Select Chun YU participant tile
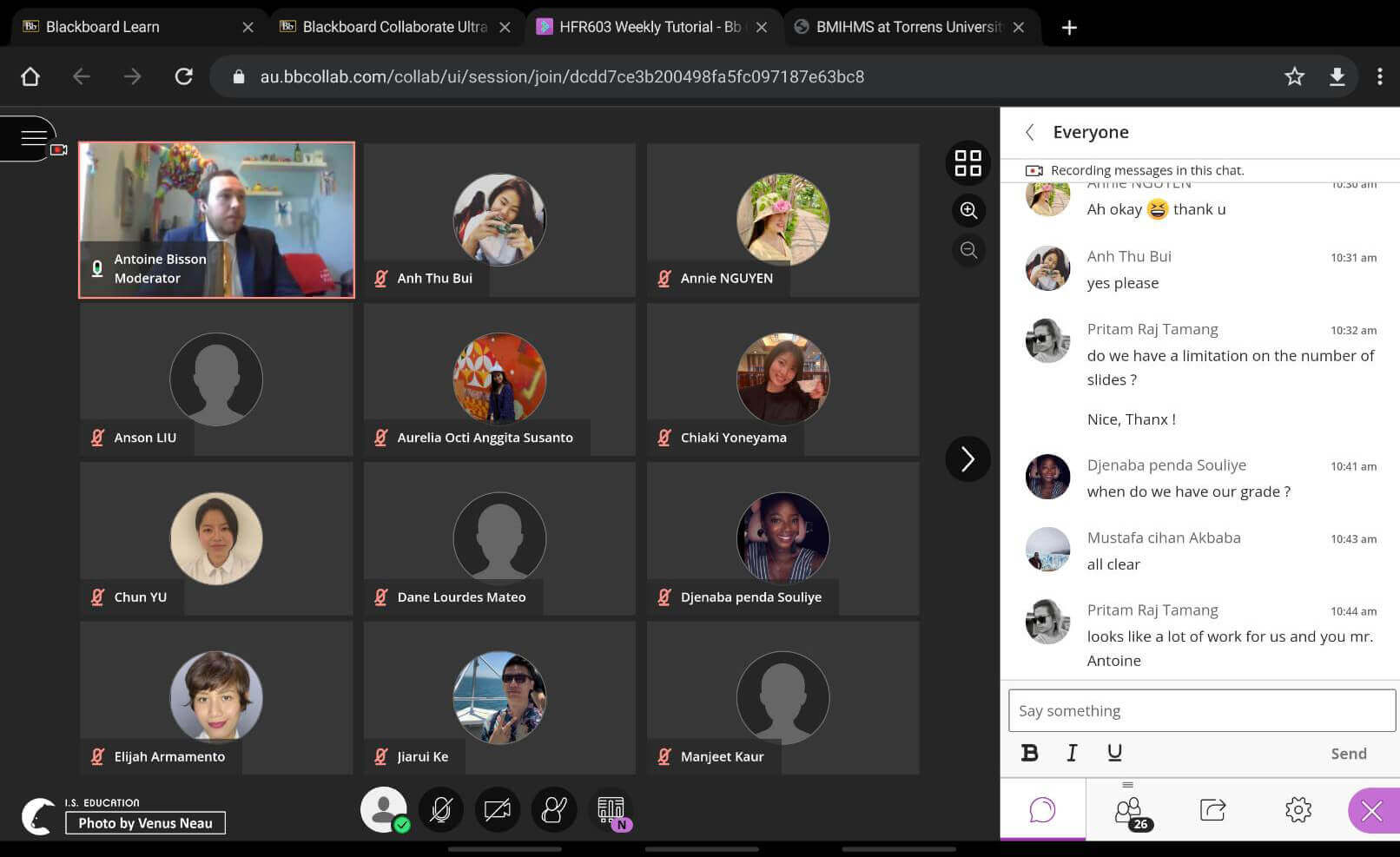The width and height of the screenshot is (1400, 857). coord(216,538)
